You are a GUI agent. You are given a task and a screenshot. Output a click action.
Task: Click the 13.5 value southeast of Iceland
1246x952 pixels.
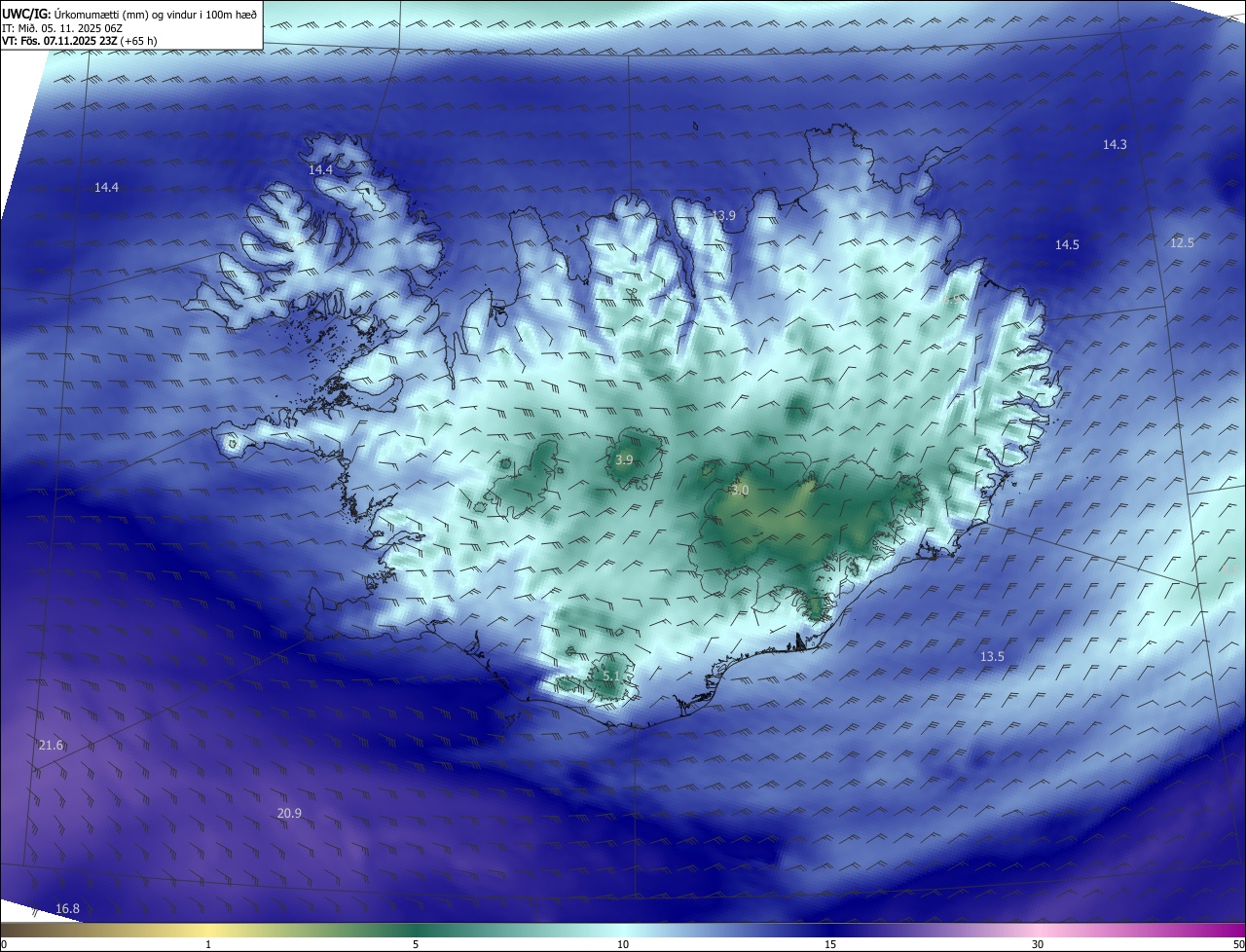[992, 657]
